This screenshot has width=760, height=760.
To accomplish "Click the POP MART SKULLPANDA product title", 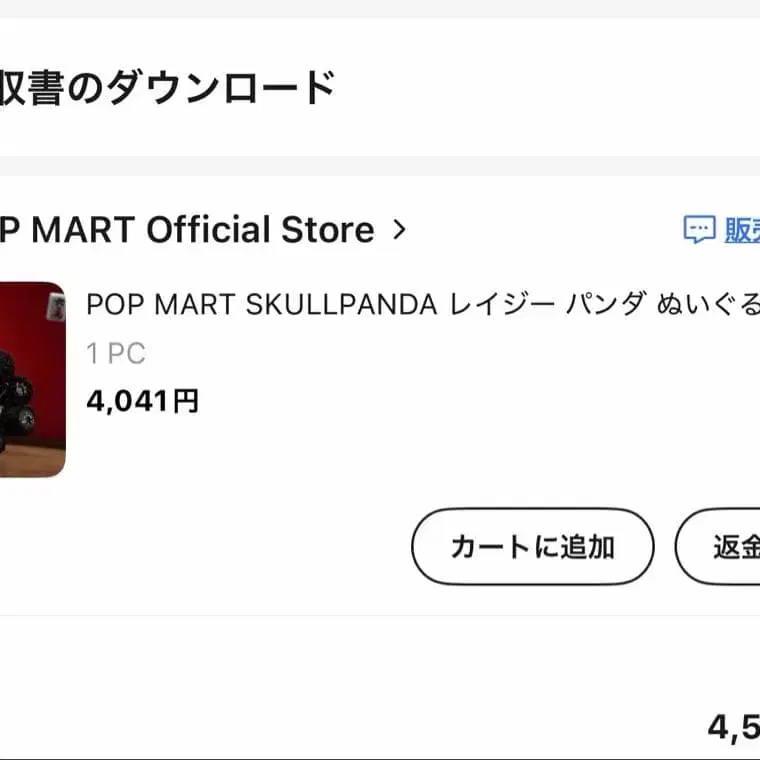I will coord(422,304).
